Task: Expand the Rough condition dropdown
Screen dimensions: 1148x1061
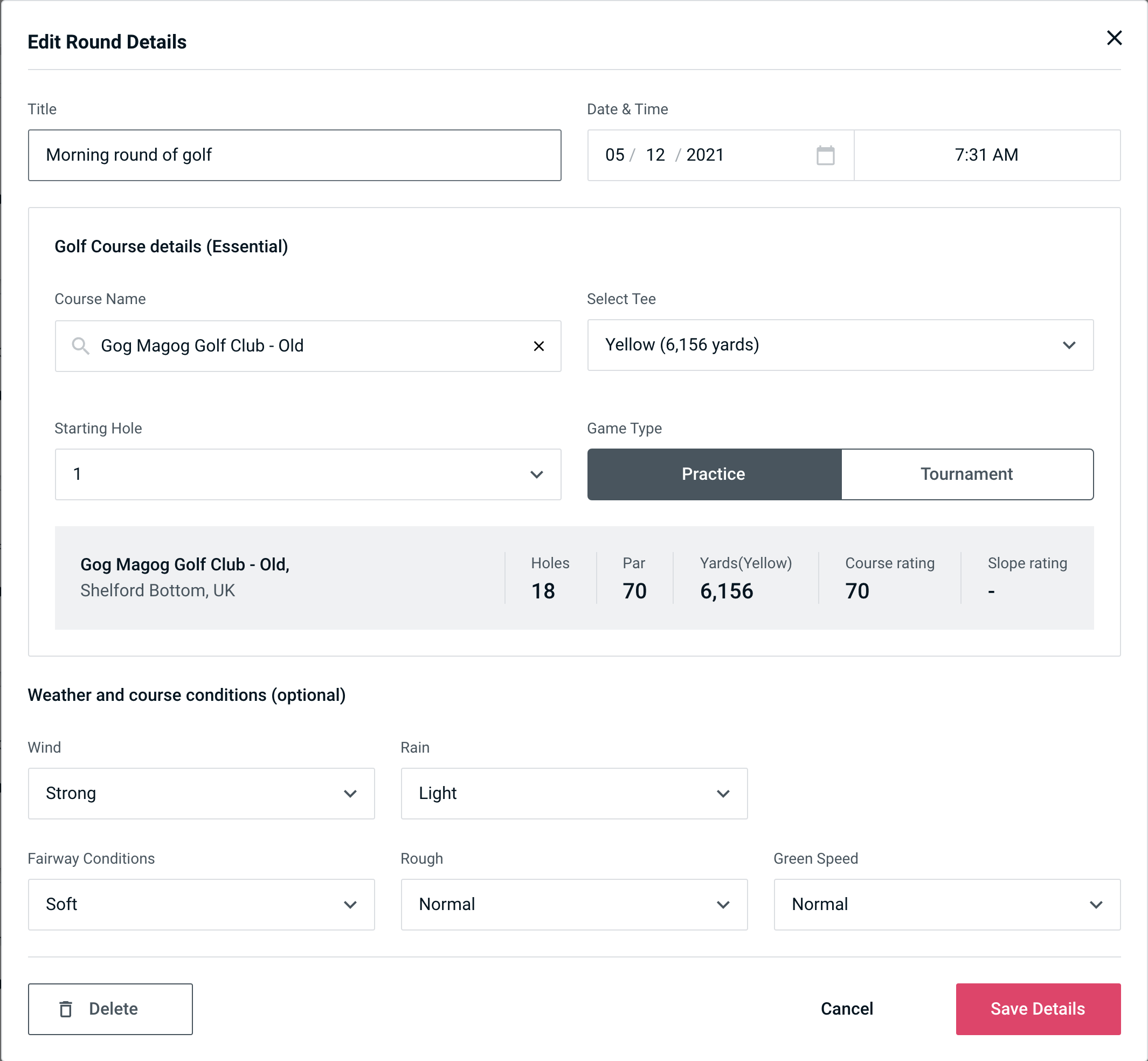Action: pos(574,904)
